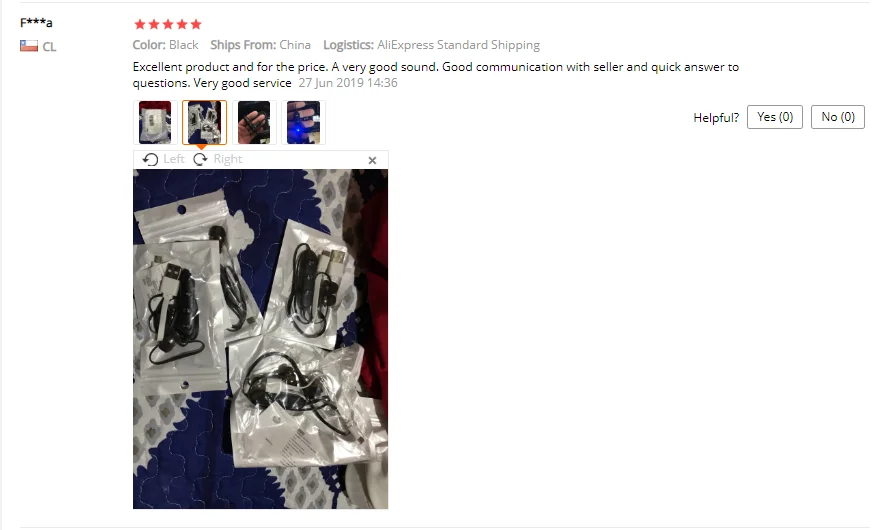The image size is (887, 530).
Task: Select the highlighted second review thumbnail
Action: (204, 122)
